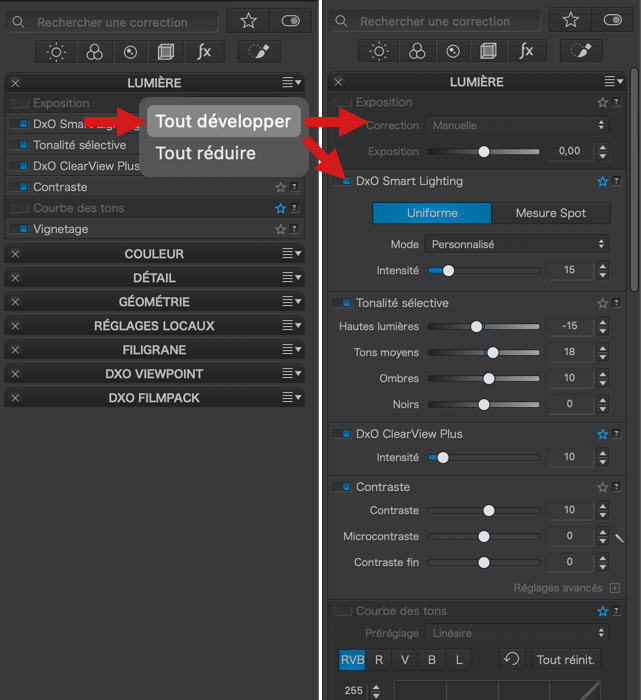Image resolution: width=641 pixels, height=700 pixels.
Task: Toggle active corrections switch in left panel
Action: (291, 21)
